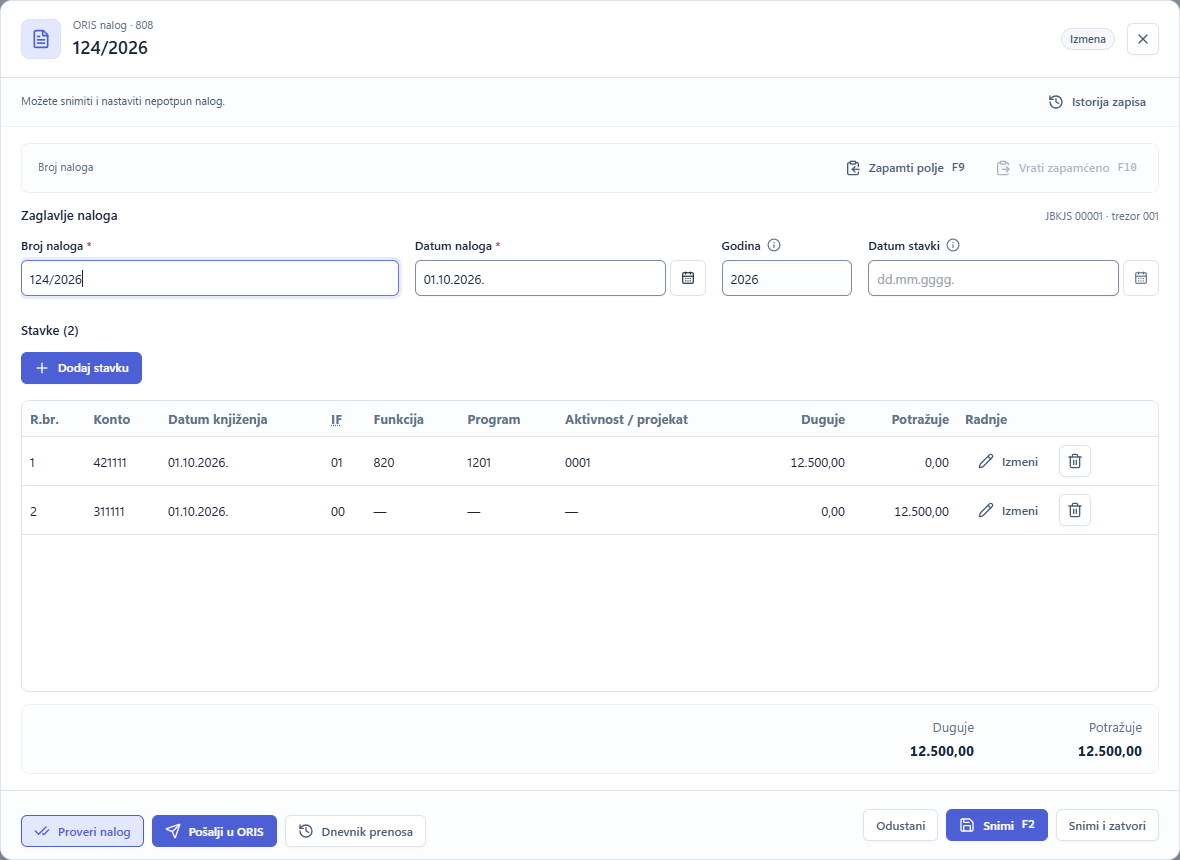Screen dimensions: 1180x860
Task: Click the Datum naloga date field
Action: click(x=540, y=278)
